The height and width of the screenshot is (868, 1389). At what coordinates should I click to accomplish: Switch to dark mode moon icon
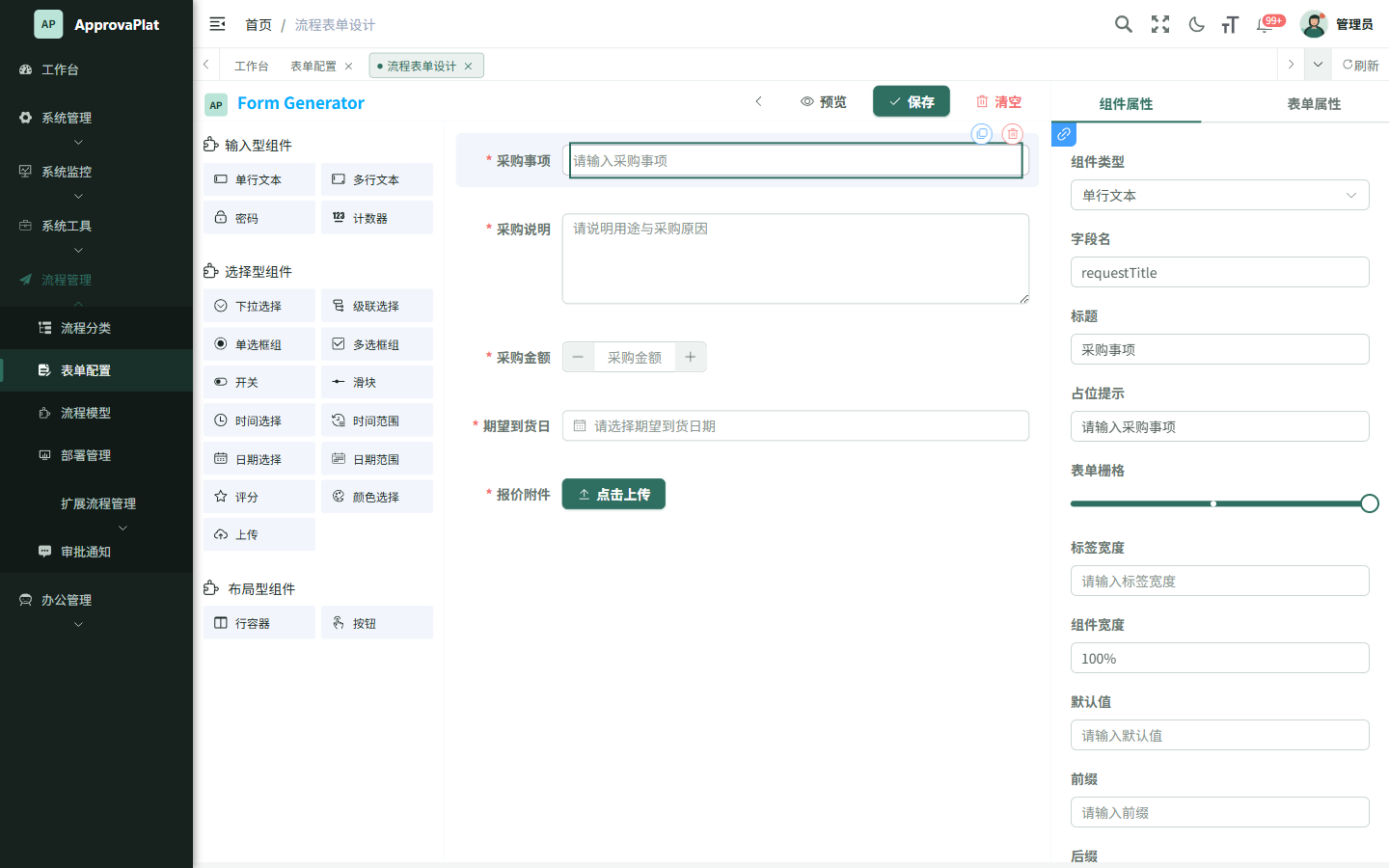1196,24
